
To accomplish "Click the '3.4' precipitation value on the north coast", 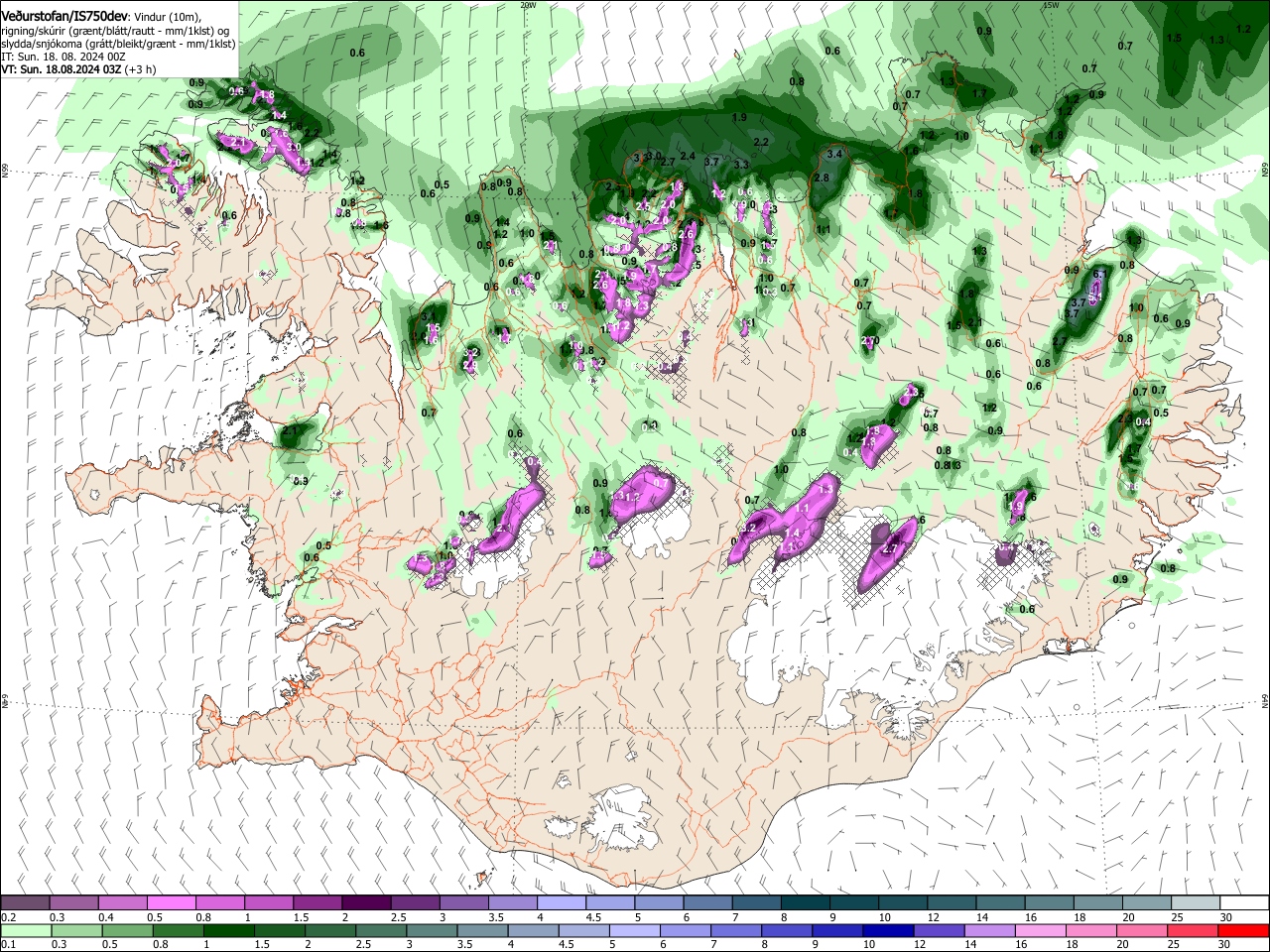I will coord(834,155).
